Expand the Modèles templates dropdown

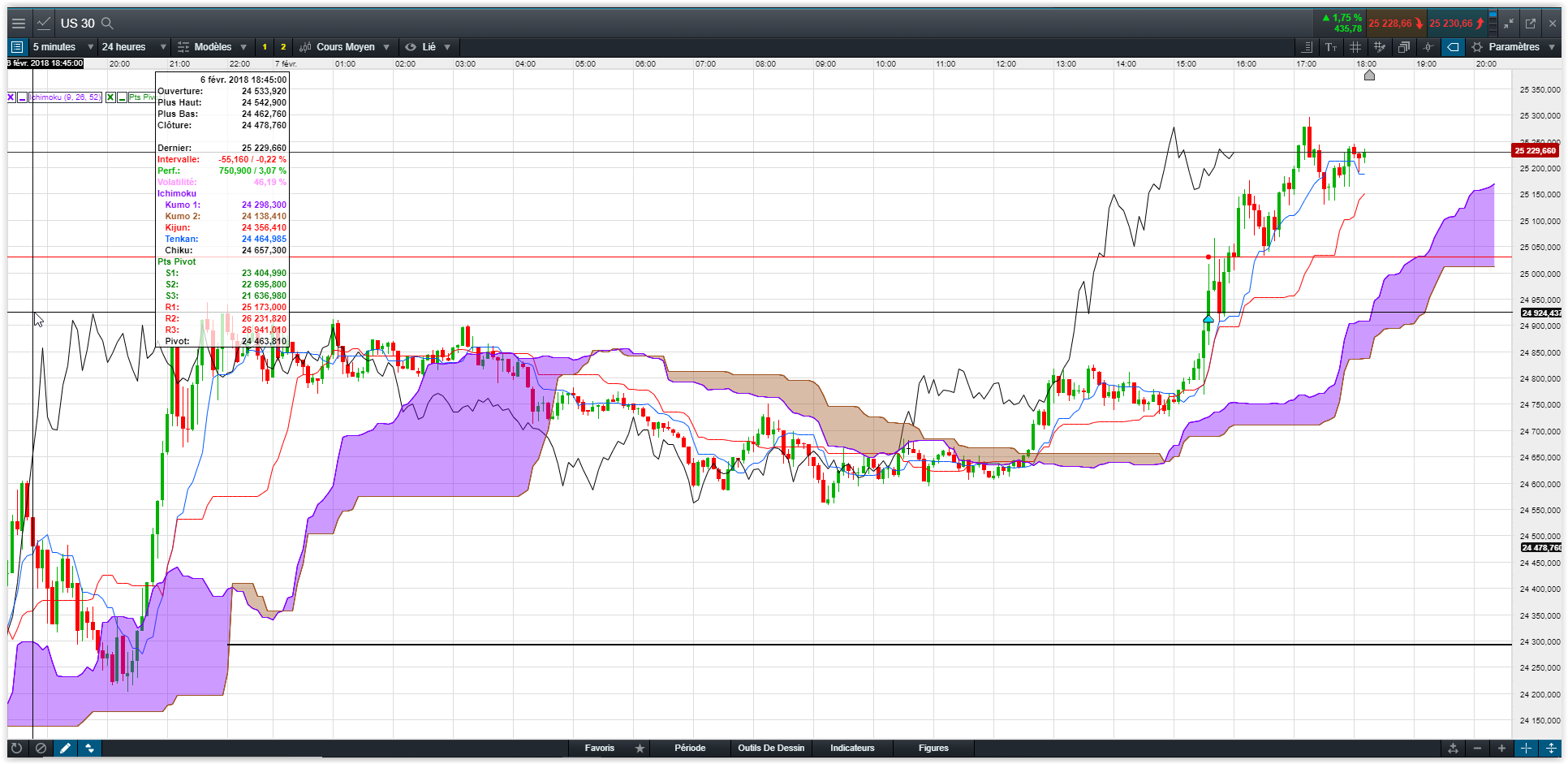coord(212,47)
